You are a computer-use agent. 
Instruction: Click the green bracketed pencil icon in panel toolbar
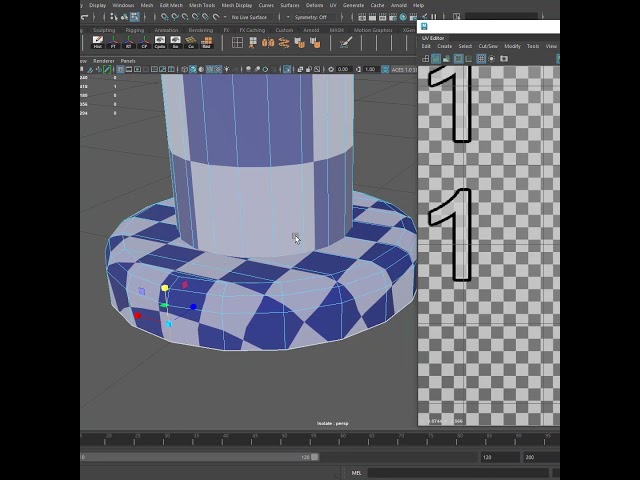(107, 69)
